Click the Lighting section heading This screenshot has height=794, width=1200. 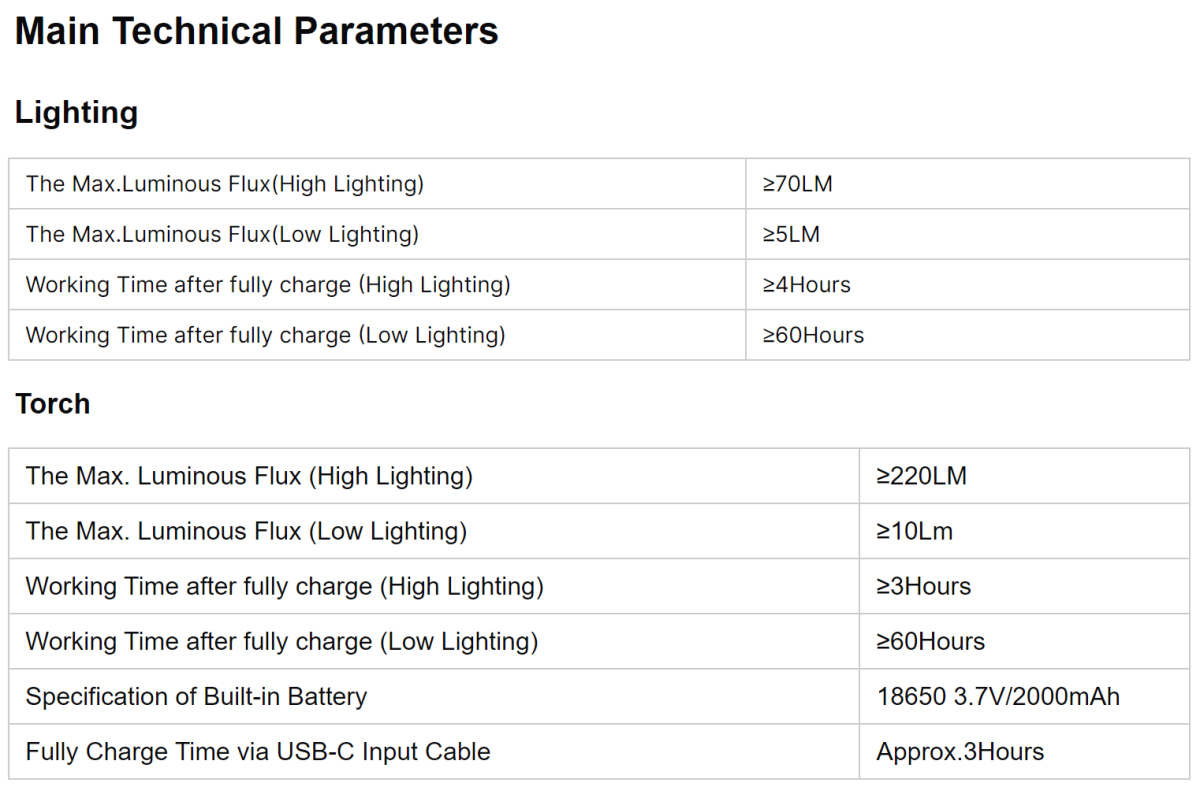click(x=76, y=112)
